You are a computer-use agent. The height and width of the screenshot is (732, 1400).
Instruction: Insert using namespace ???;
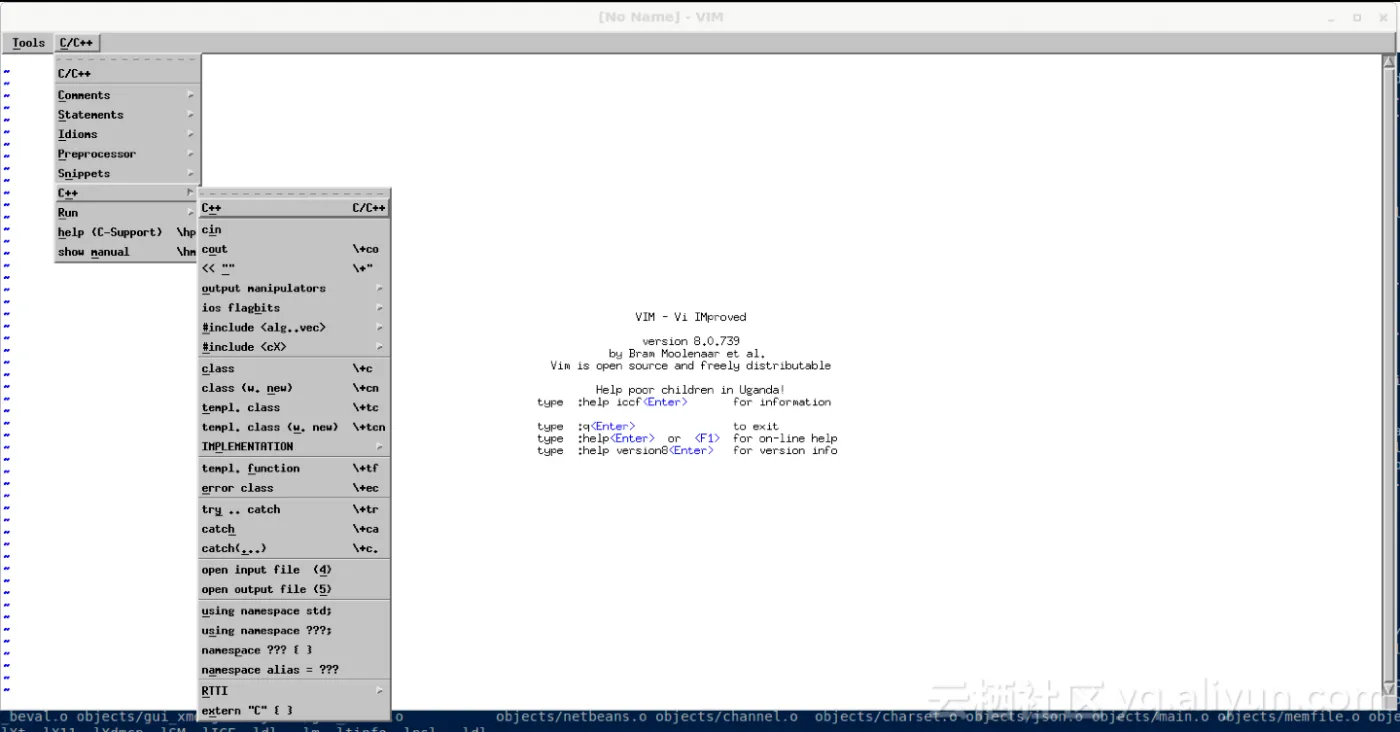coord(295,631)
